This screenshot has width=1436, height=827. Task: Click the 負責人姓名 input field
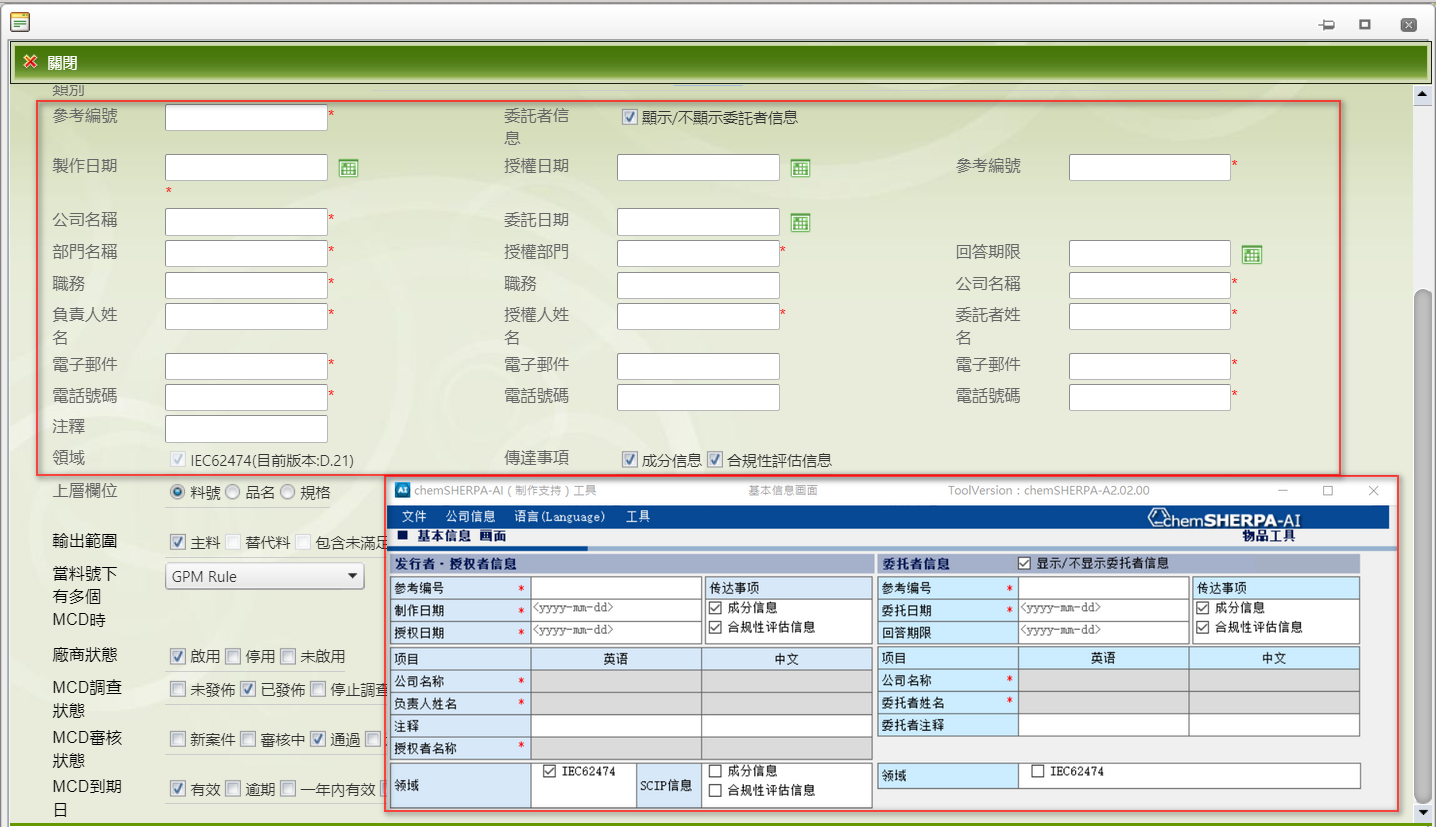coord(246,317)
